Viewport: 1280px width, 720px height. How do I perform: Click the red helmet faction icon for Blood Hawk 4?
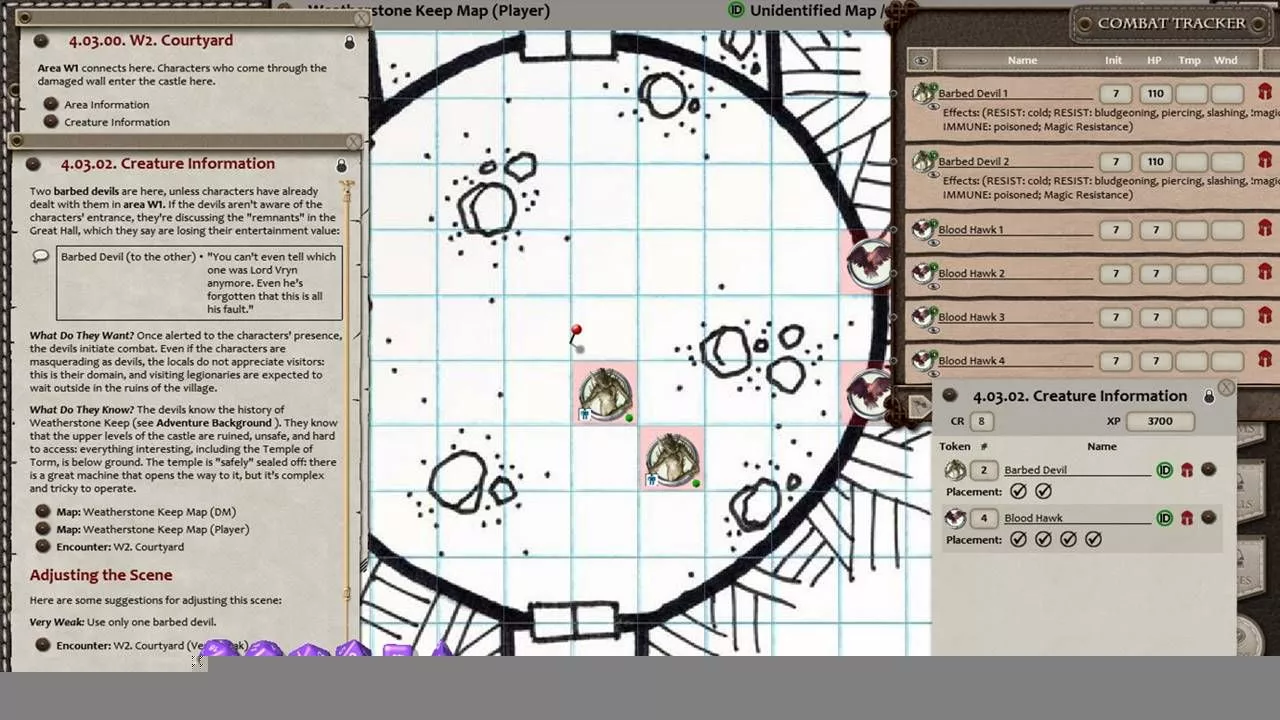[1265, 360]
